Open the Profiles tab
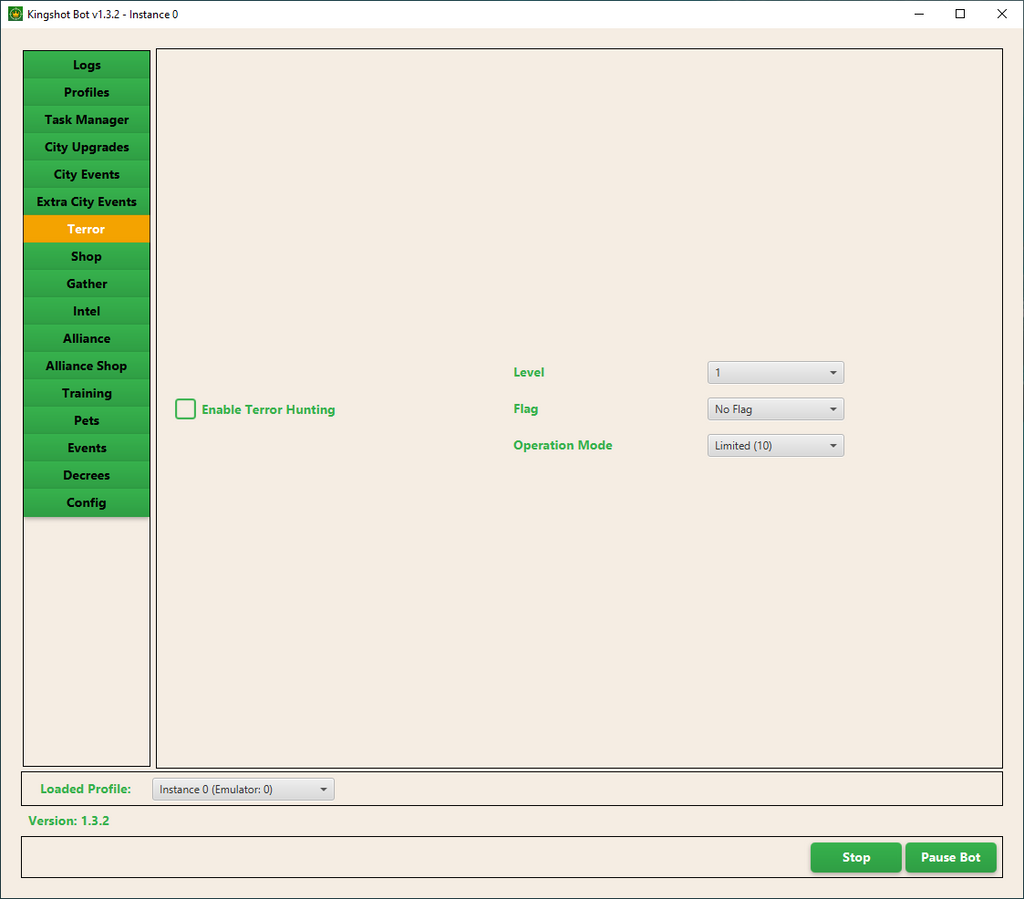This screenshot has height=899, width=1024. click(87, 92)
